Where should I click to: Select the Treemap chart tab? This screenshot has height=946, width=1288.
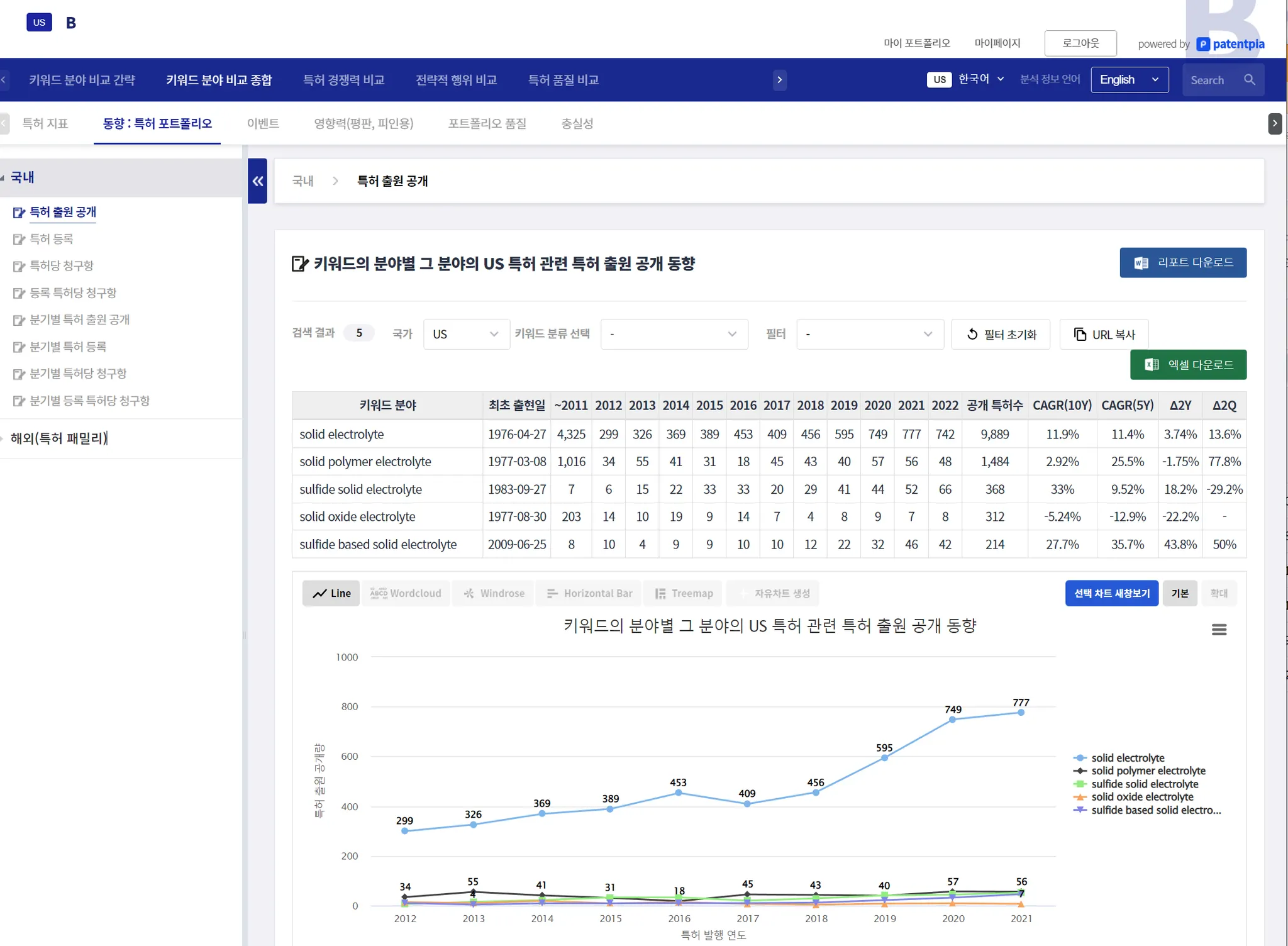pyautogui.click(x=684, y=593)
